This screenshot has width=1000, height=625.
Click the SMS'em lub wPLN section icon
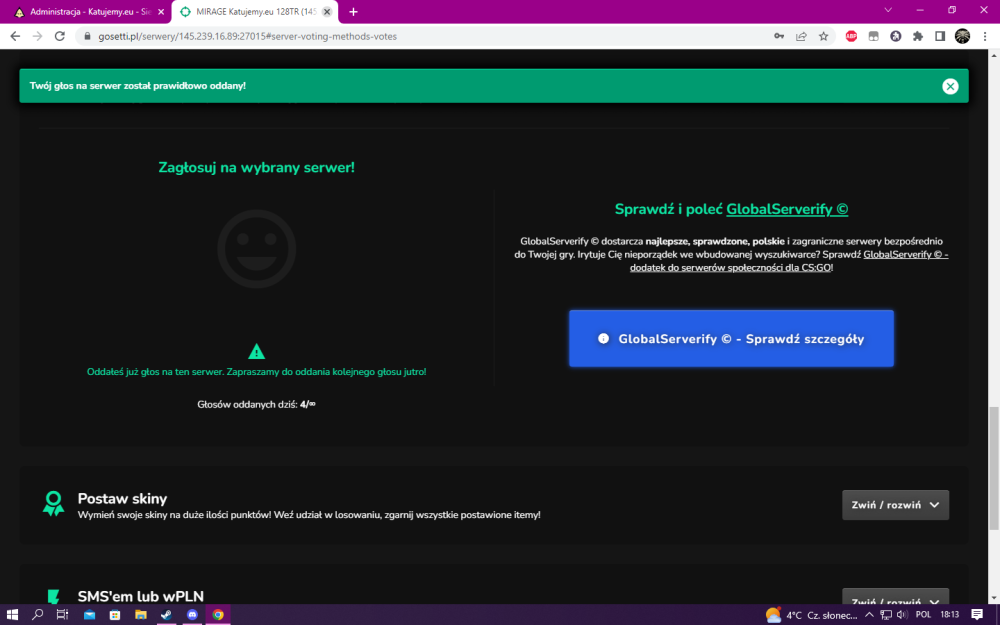click(x=54, y=596)
